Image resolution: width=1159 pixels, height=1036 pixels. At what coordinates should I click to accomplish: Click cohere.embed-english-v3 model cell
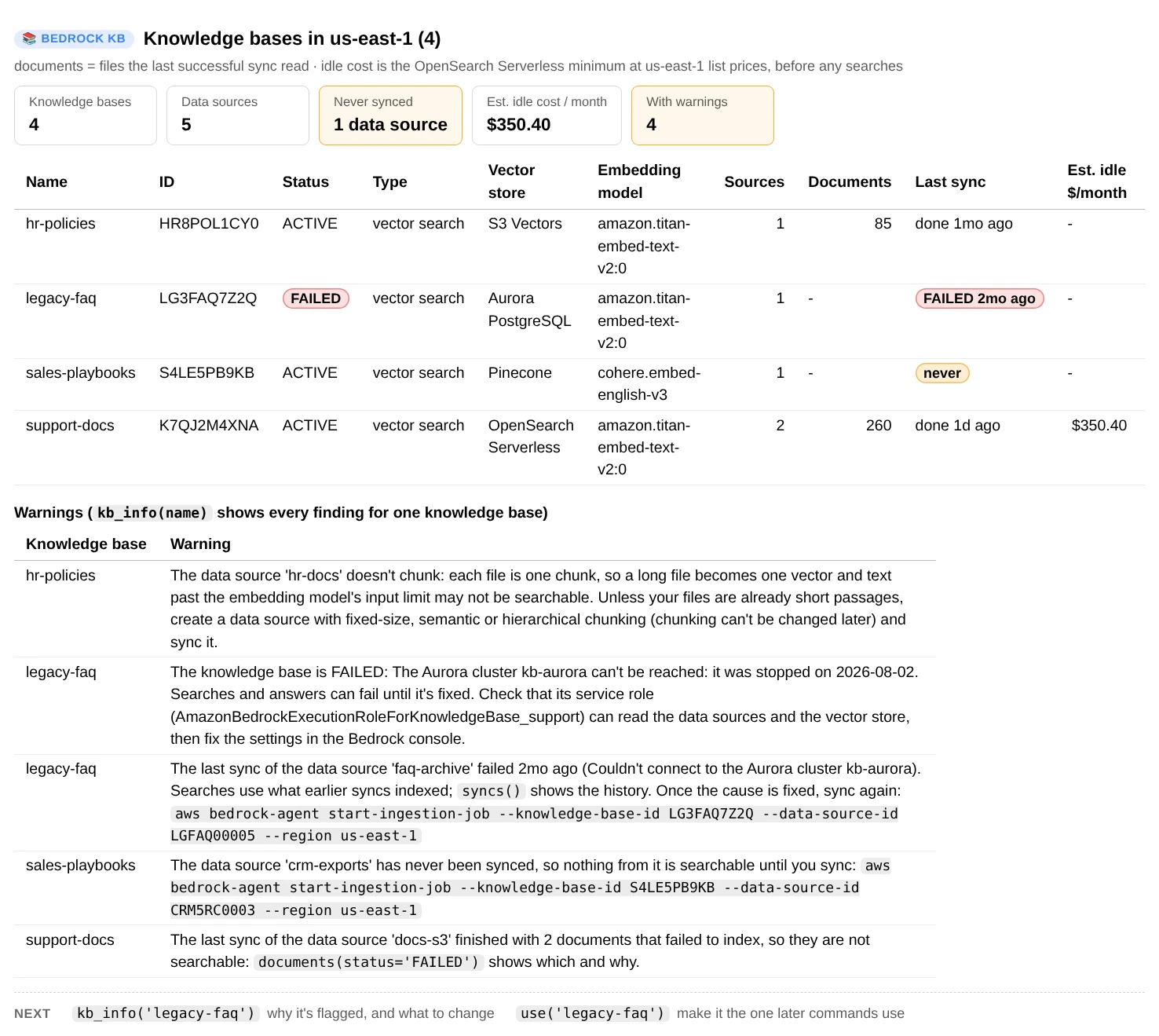click(x=649, y=384)
